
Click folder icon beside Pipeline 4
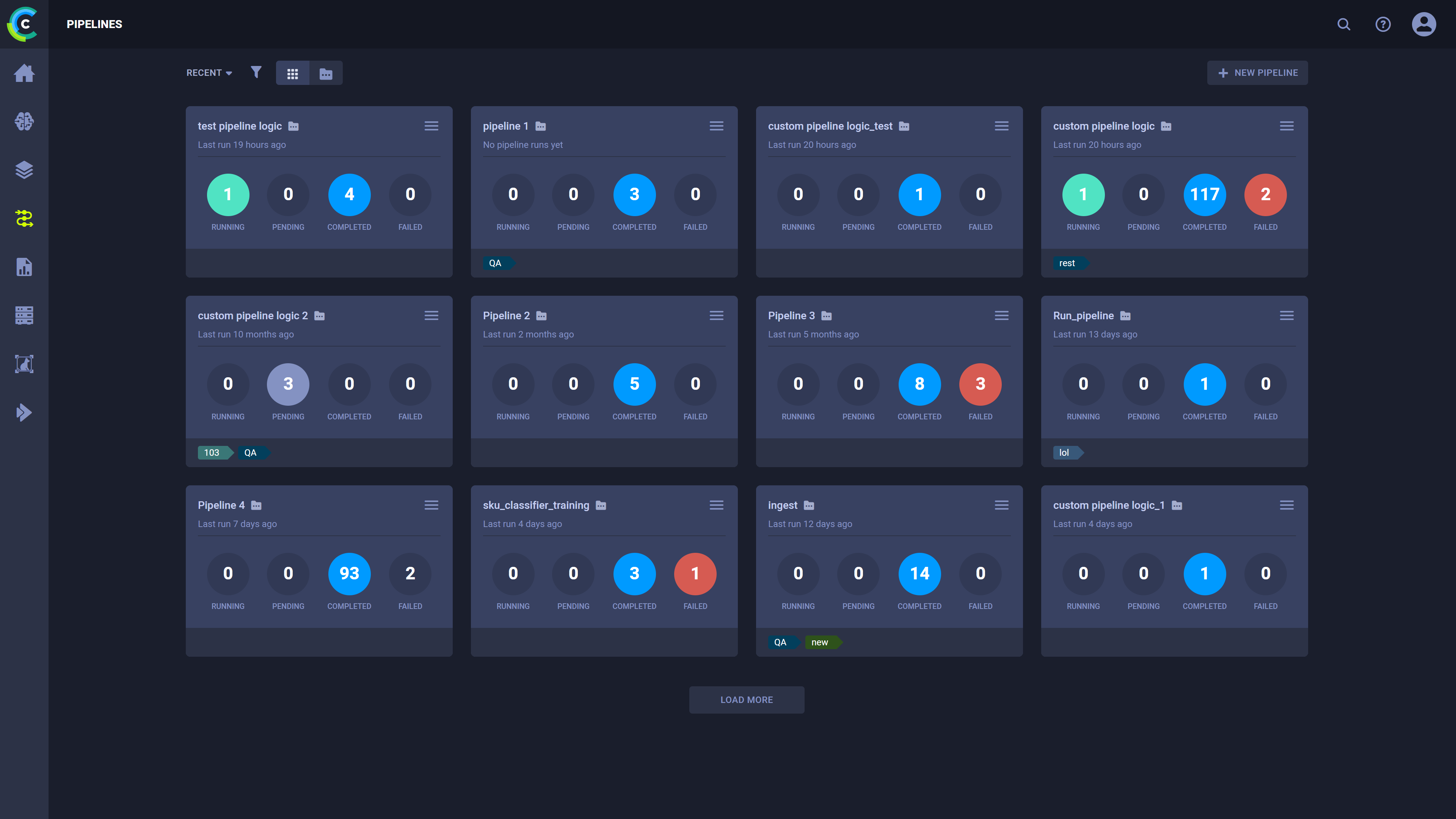coord(256,505)
